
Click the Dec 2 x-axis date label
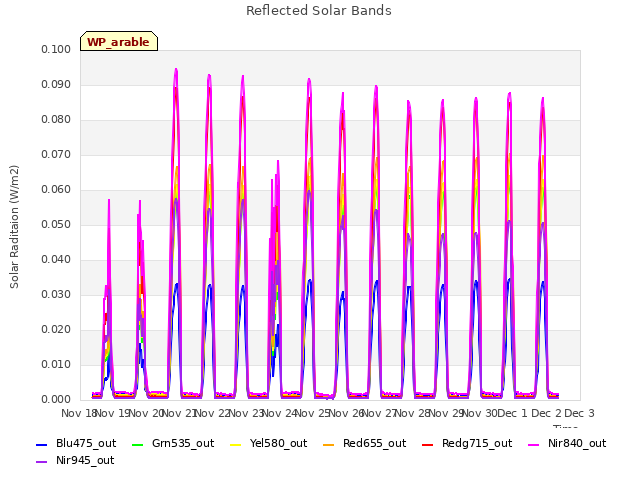(x=546, y=413)
